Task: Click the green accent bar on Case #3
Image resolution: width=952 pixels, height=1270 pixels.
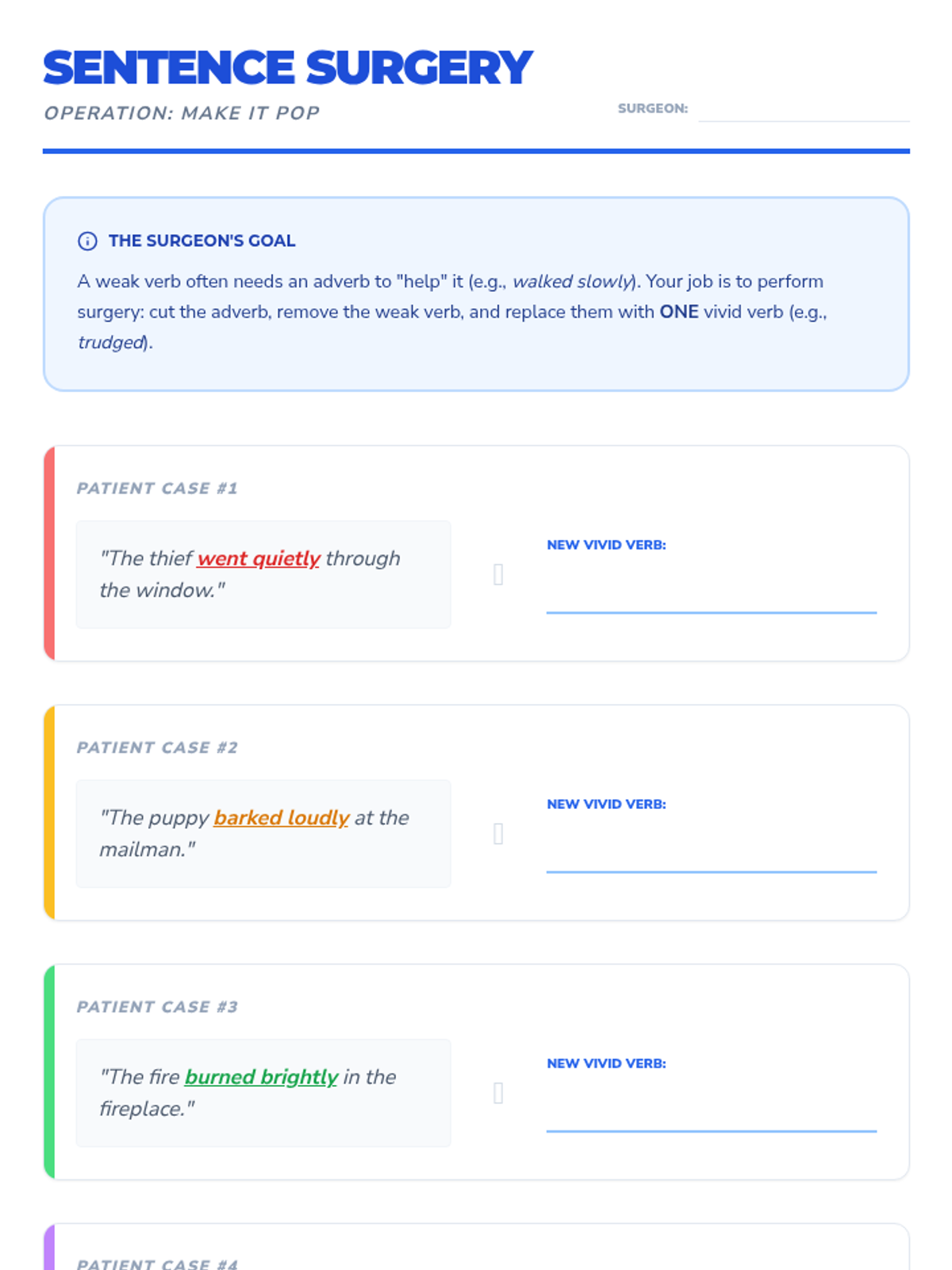Action: pos(49,1072)
